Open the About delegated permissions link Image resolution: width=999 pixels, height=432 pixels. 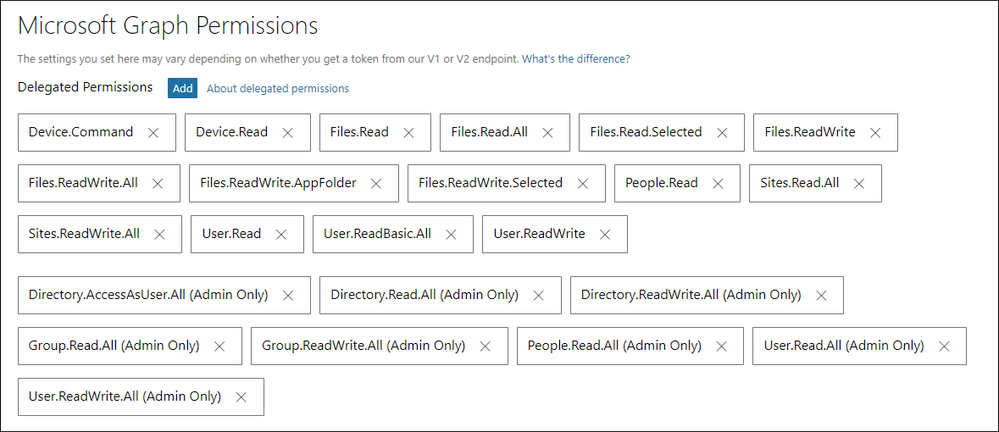[277, 89]
